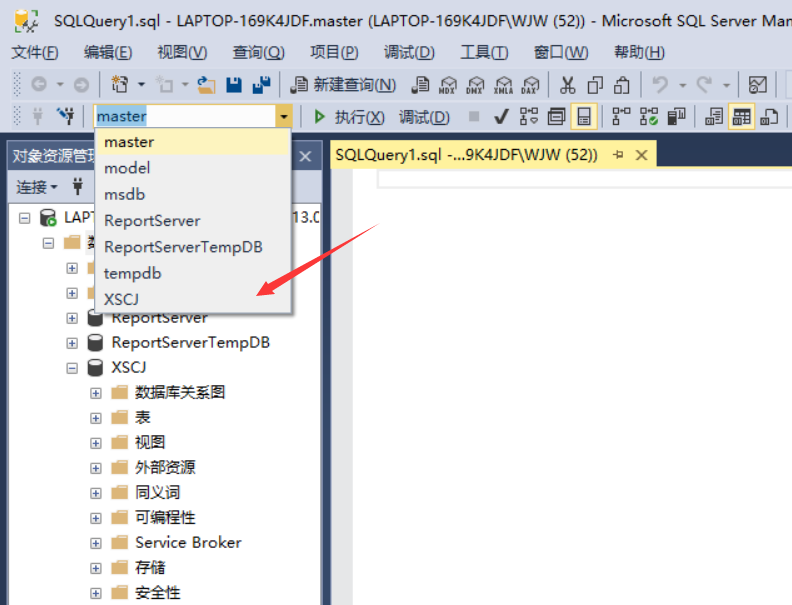The height and width of the screenshot is (605, 792).
Task: Toggle results to grid mode
Action: point(741,117)
